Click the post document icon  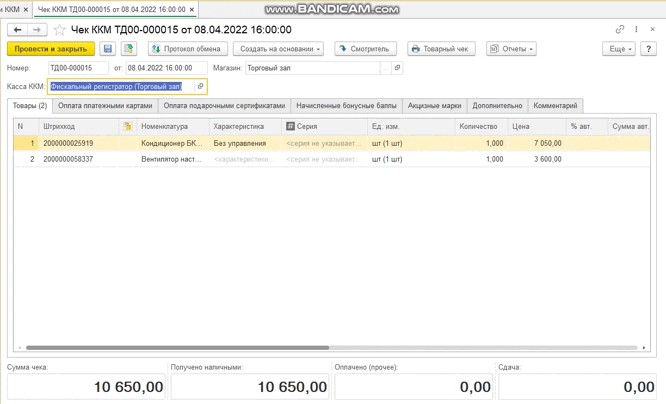pos(129,49)
